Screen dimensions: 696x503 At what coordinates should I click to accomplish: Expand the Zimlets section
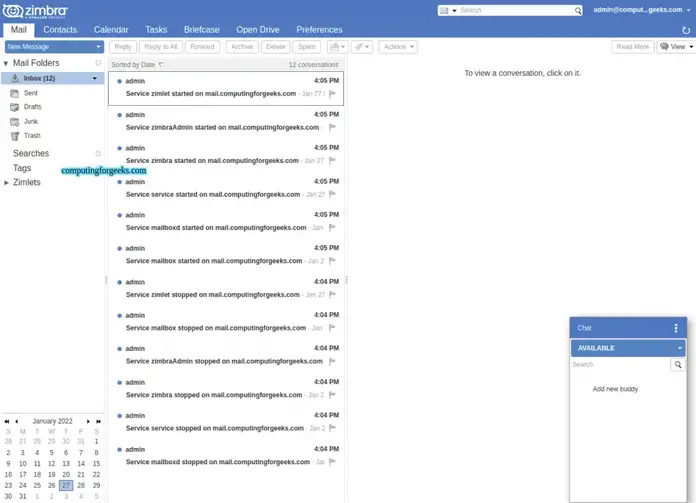[6, 182]
